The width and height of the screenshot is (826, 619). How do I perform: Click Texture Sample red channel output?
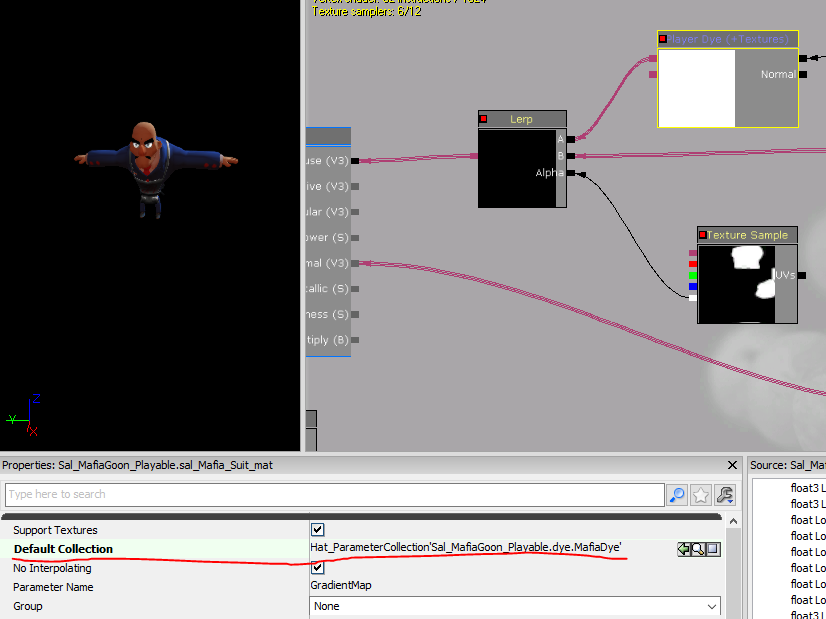point(693,264)
